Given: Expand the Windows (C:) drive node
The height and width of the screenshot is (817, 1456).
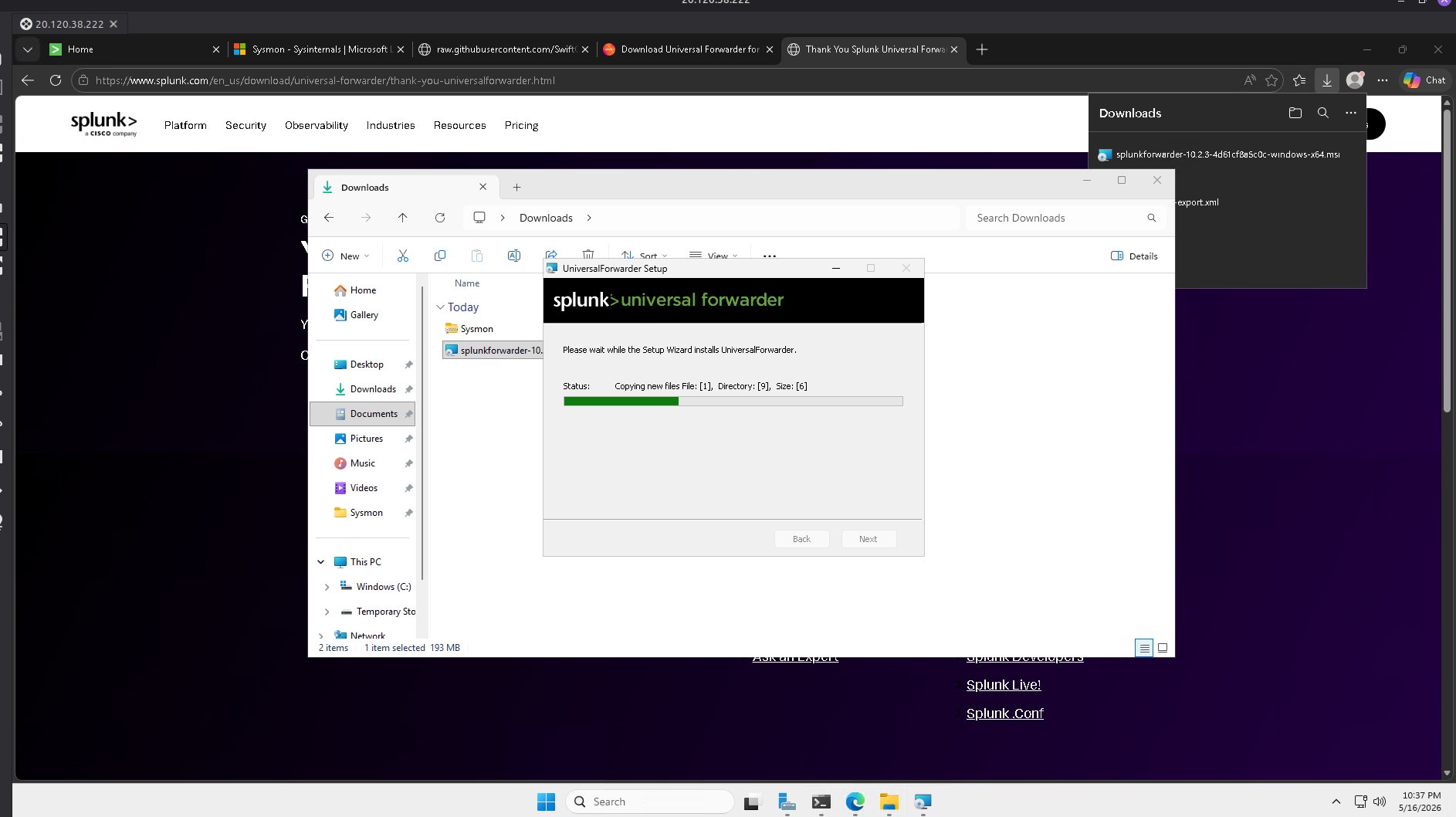Looking at the screenshot, I should (x=327, y=587).
